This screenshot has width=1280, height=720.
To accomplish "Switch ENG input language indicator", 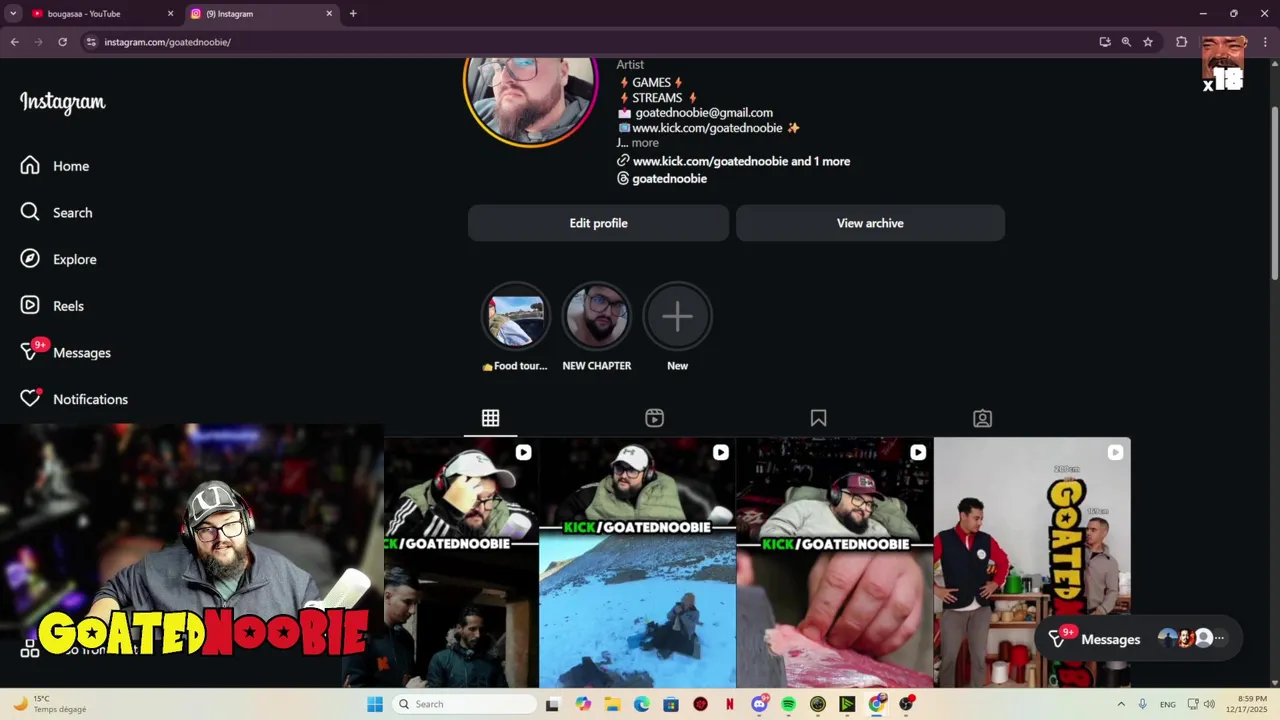I will click(x=1167, y=704).
